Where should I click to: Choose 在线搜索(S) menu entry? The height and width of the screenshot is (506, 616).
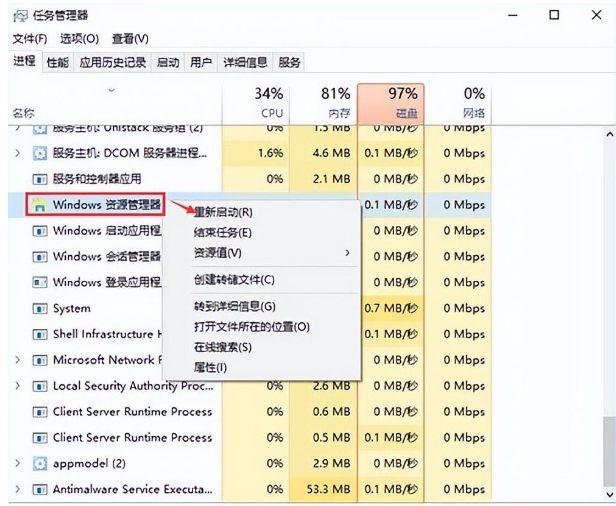tap(223, 347)
